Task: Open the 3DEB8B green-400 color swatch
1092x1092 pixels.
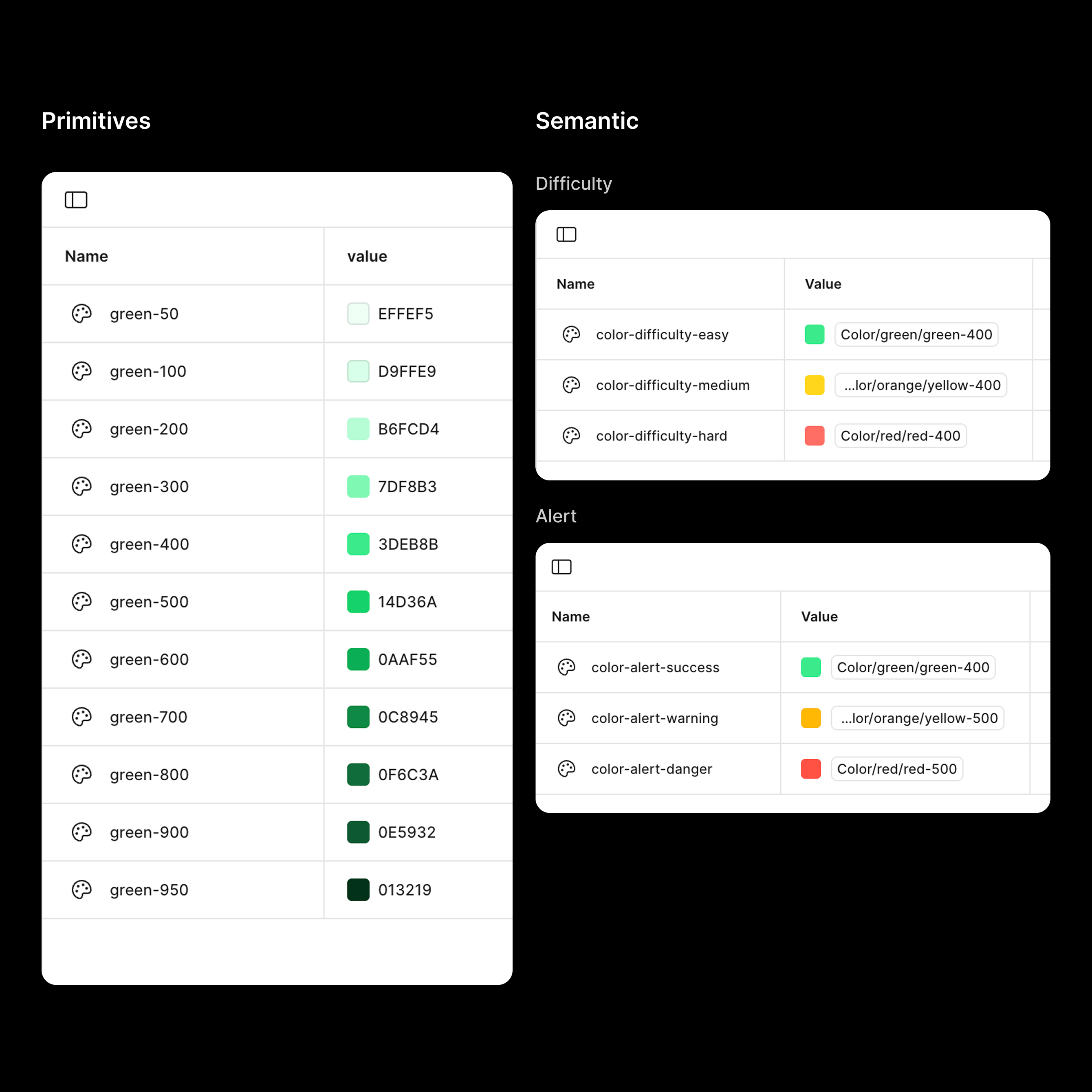Action: click(x=358, y=544)
